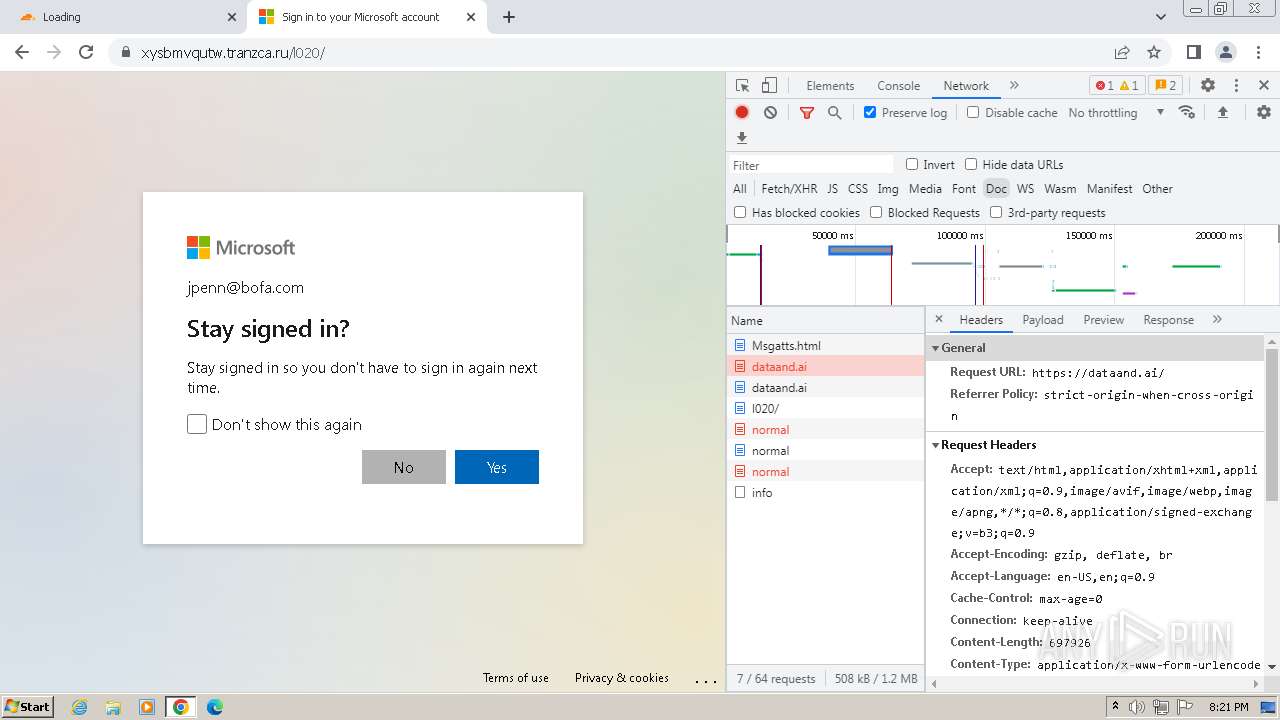Open network conditions wifi icon
Screen dimensions: 1280x720
[x=1187, y=112]
